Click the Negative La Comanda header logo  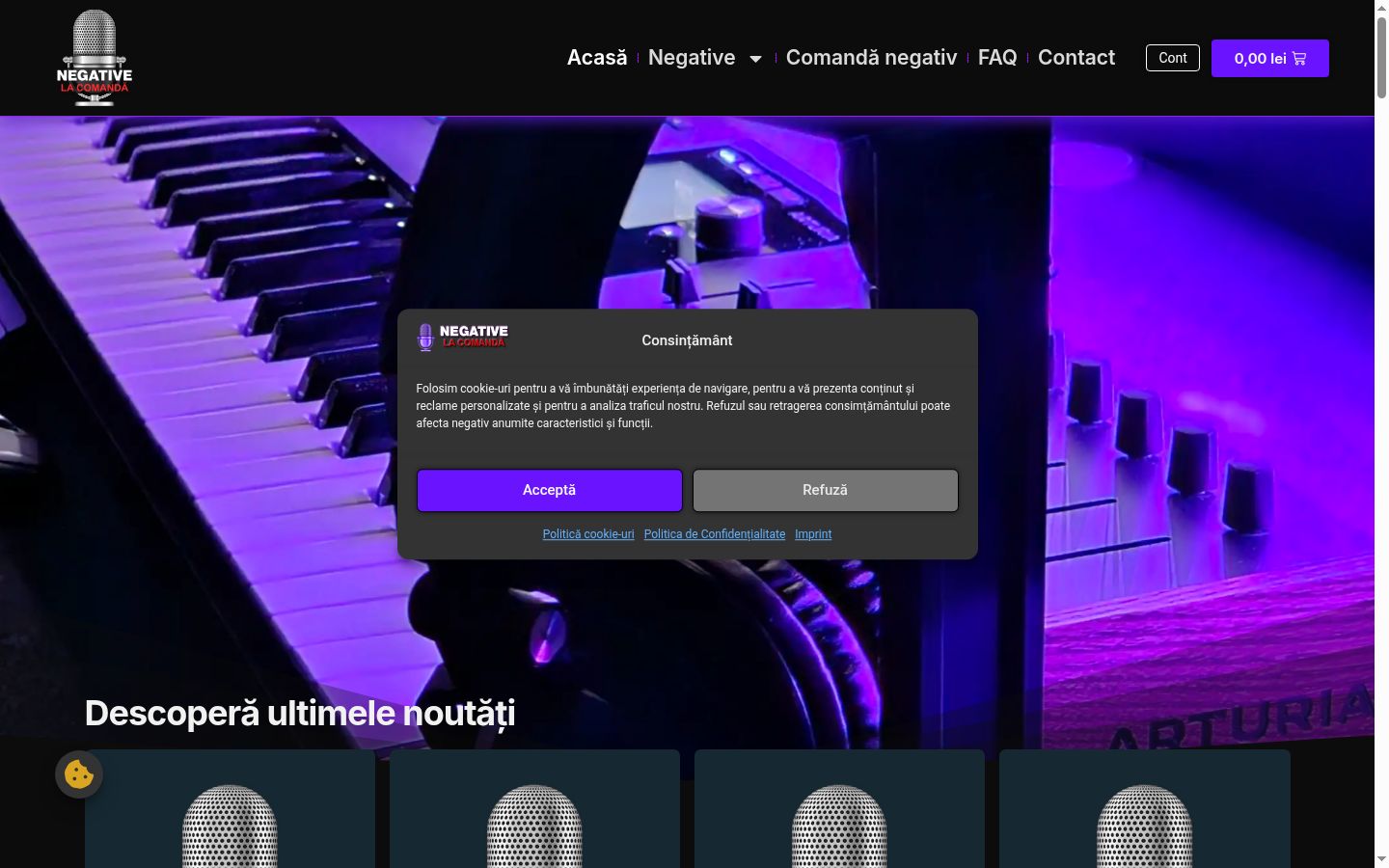pos(95,58)
